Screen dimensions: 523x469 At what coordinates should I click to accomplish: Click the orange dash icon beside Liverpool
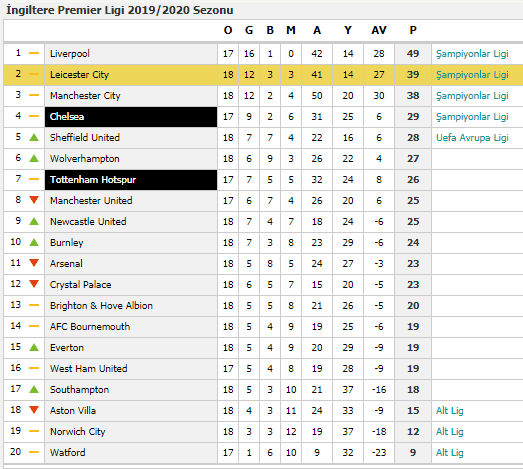click(x=34, y=53)
